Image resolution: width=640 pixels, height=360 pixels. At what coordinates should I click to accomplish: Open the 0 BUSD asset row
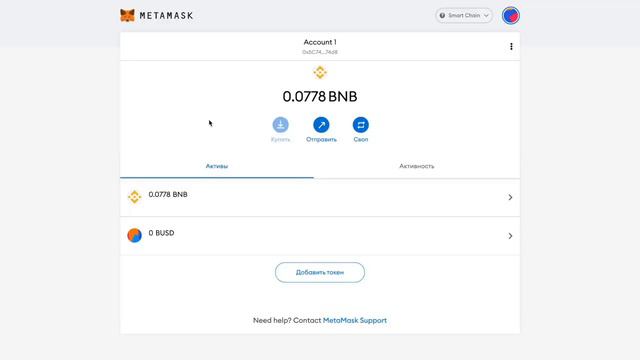pos(320,236)
